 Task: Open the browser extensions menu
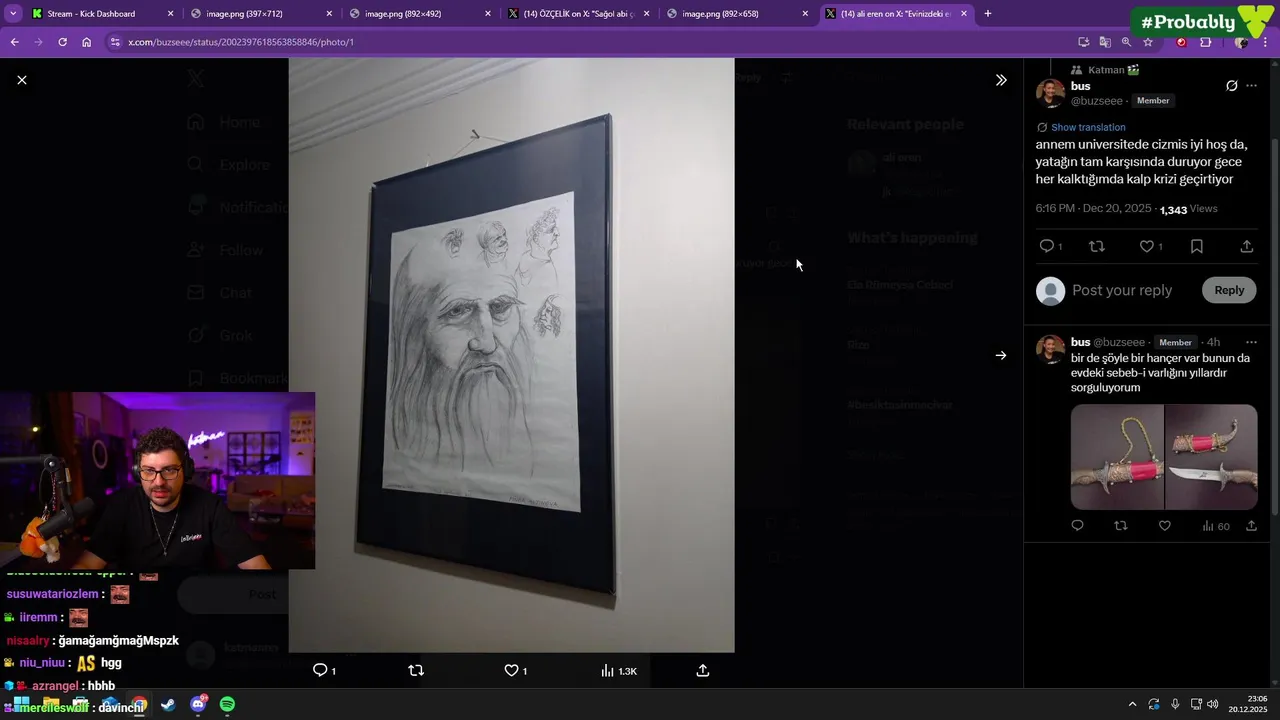(1205, 42)
